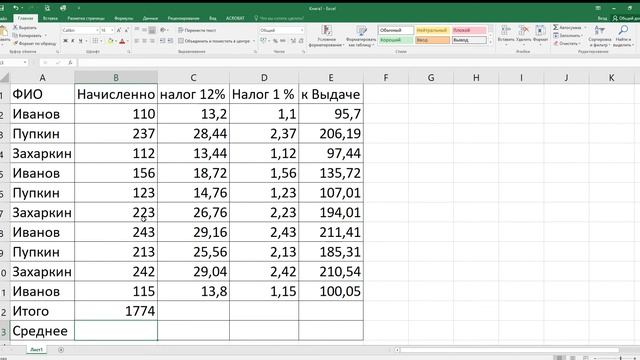Toggle Italic (К) formatting
640x360 pixels.
click(73, 41)
